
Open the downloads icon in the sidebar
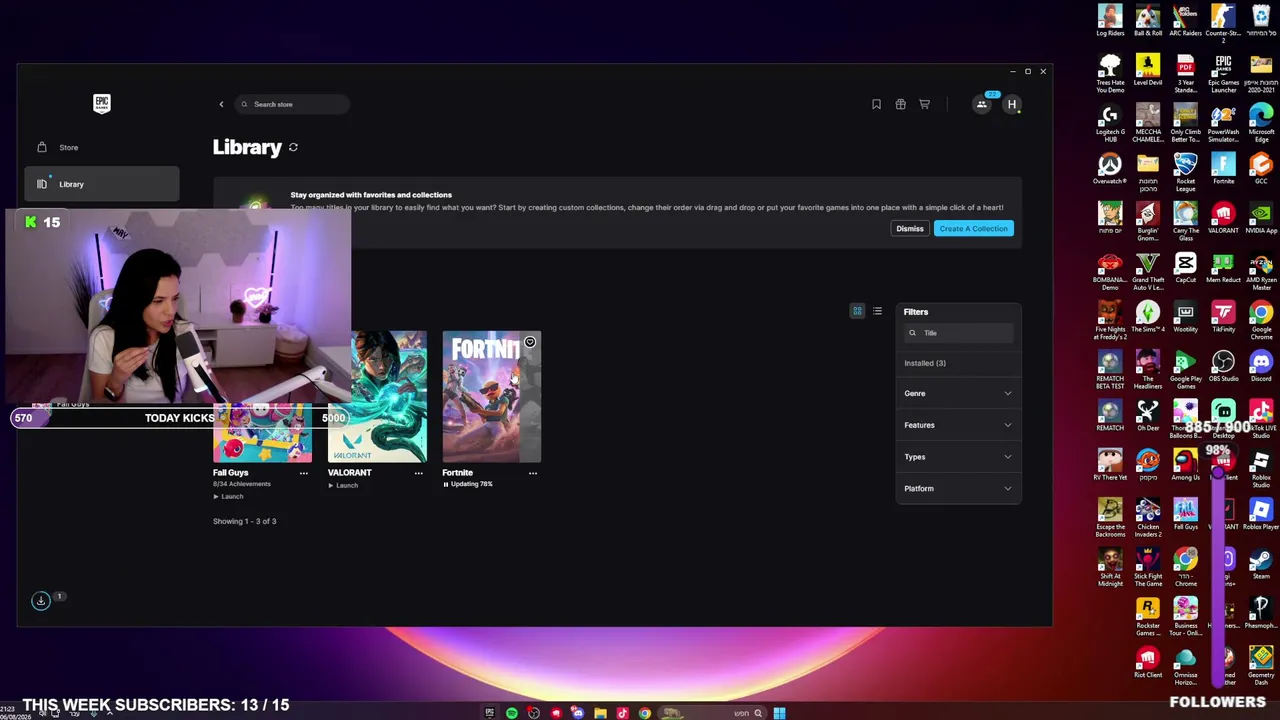point(41,600)
